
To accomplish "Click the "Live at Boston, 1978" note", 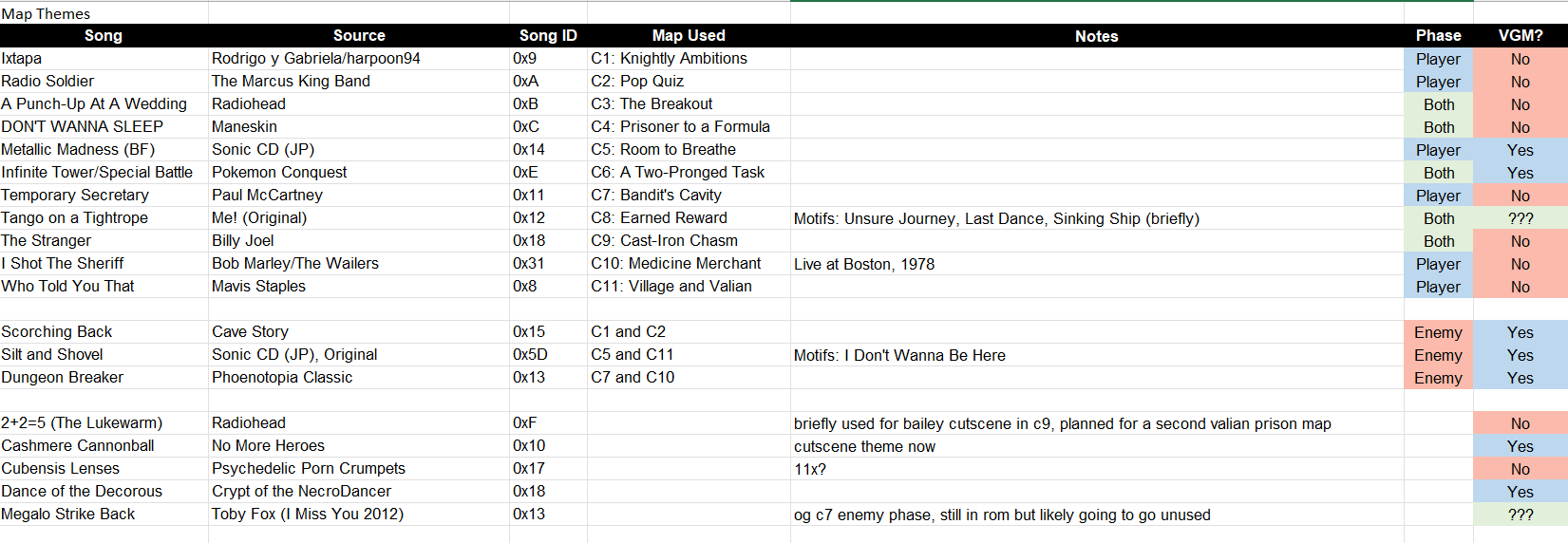I will (864, 264).
